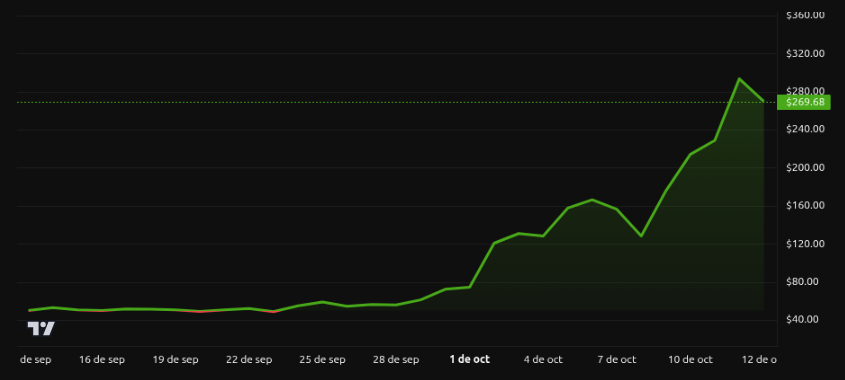Click the chart line's highest peak point
This screenshot has width=845, height=380.
(739, 79)
